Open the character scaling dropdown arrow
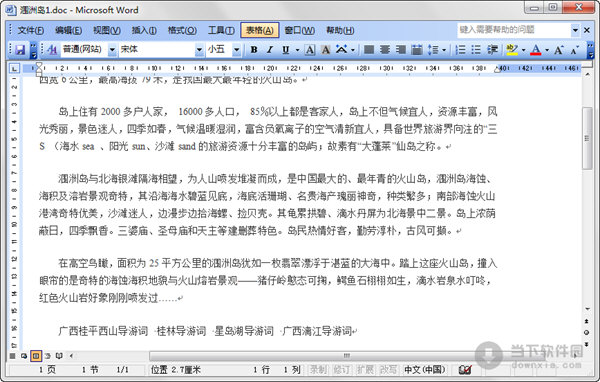Viewport: 600px width, 382px height. pos(352,50)
